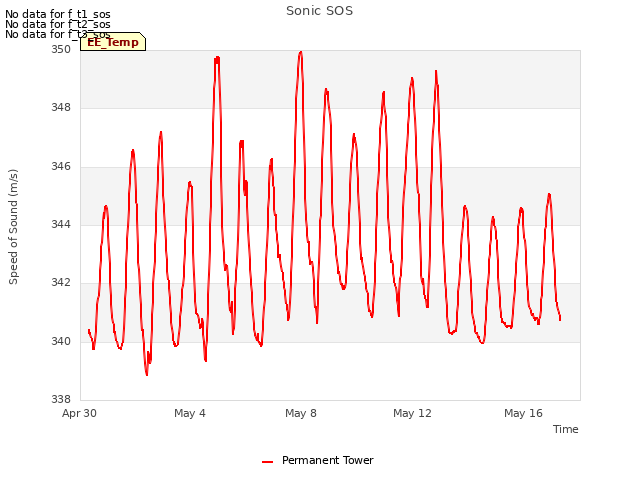Image resolution: width=640 pixels, height=480 pixels.
Task: Click the lowest trough of the red line
Action: tap(147, 374)
